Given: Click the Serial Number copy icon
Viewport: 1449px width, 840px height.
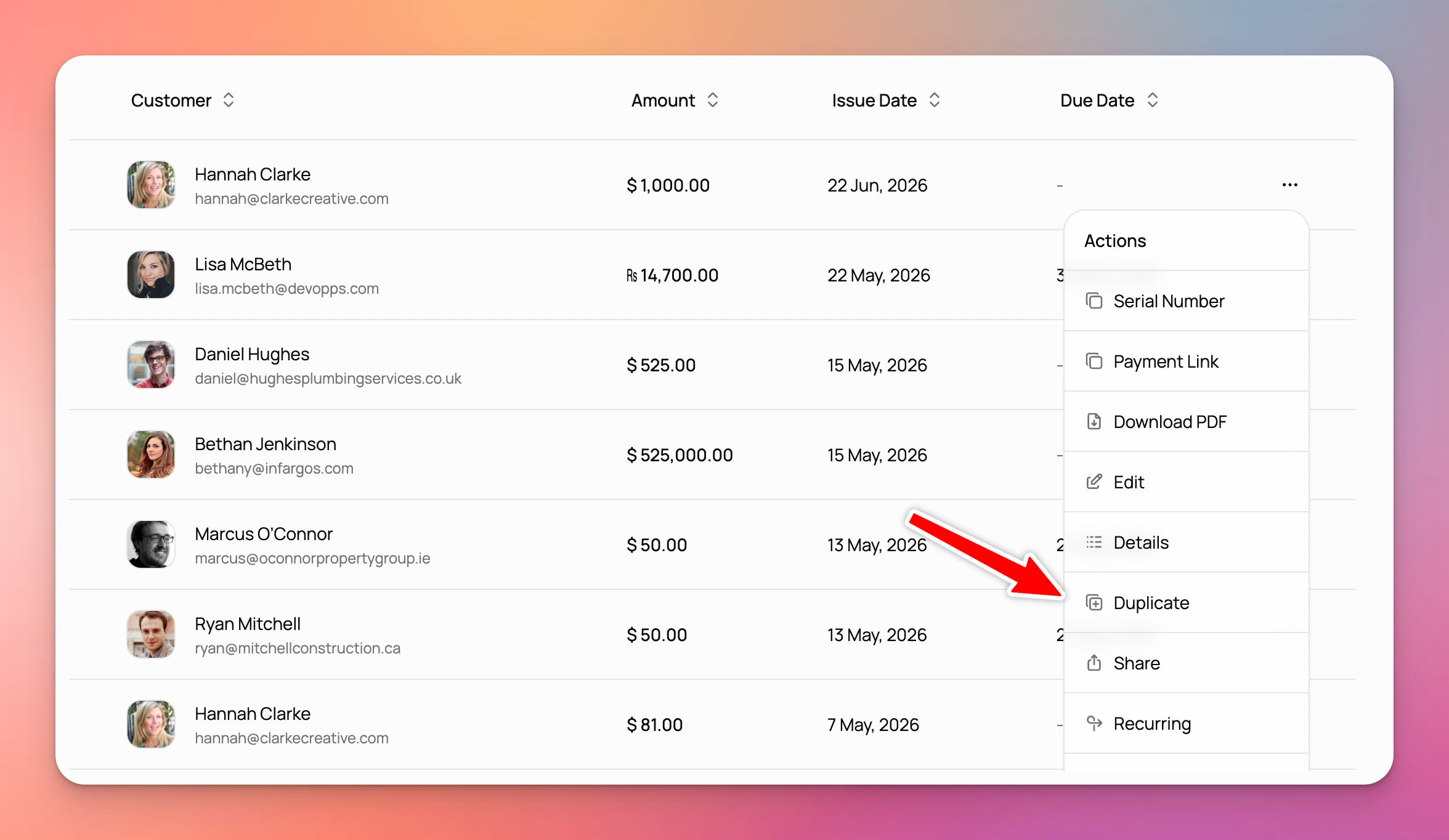Looking at the screenshot, I should coord(1094,301).
